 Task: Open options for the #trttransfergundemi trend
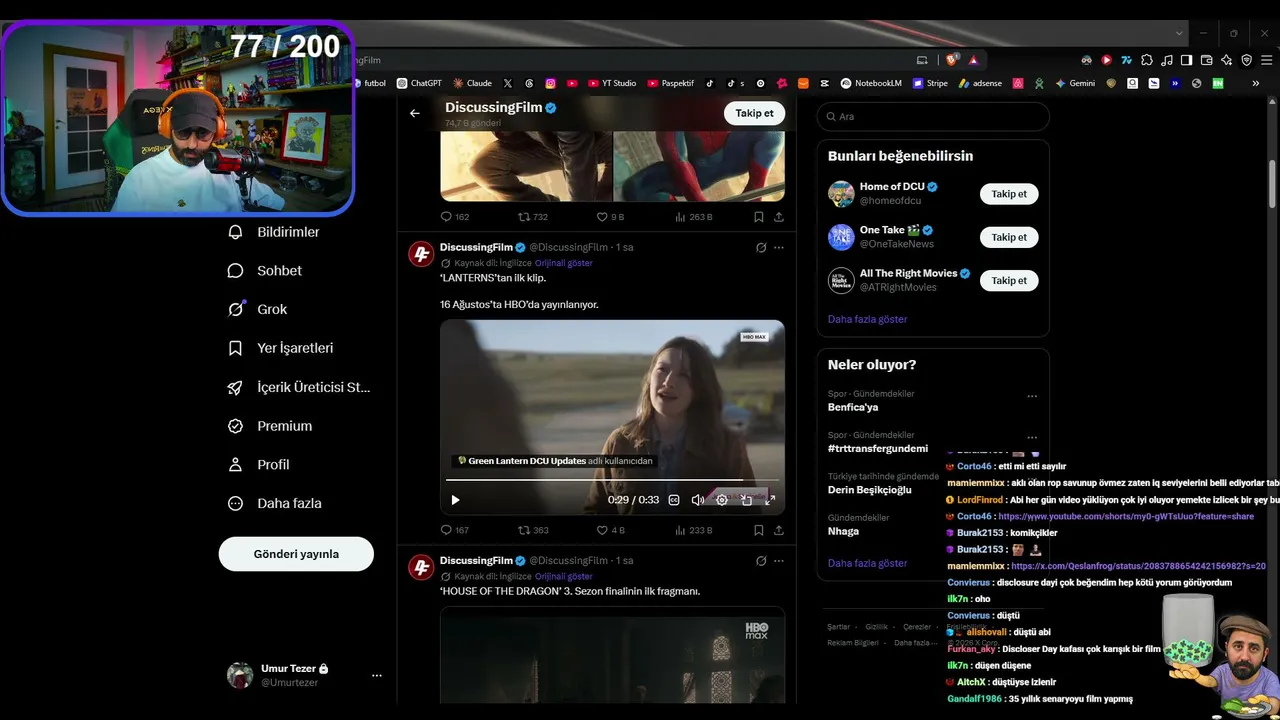pos(1032,437)
